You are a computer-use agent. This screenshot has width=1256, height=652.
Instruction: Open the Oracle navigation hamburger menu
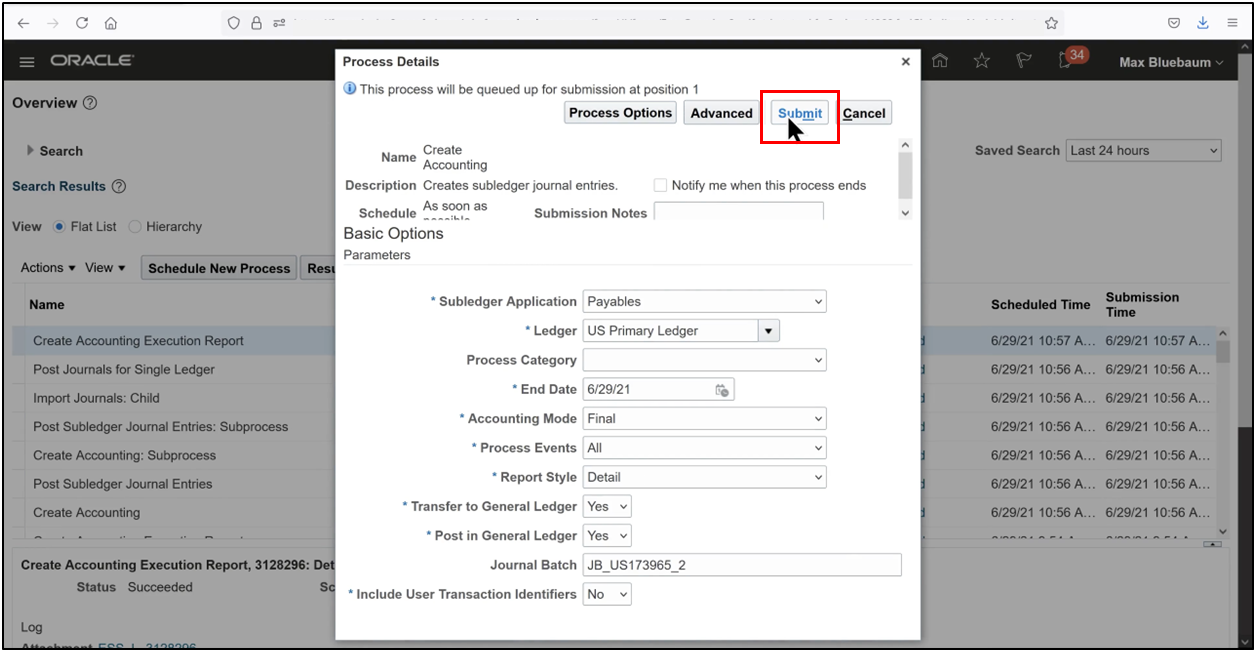(x=26, y=61)
